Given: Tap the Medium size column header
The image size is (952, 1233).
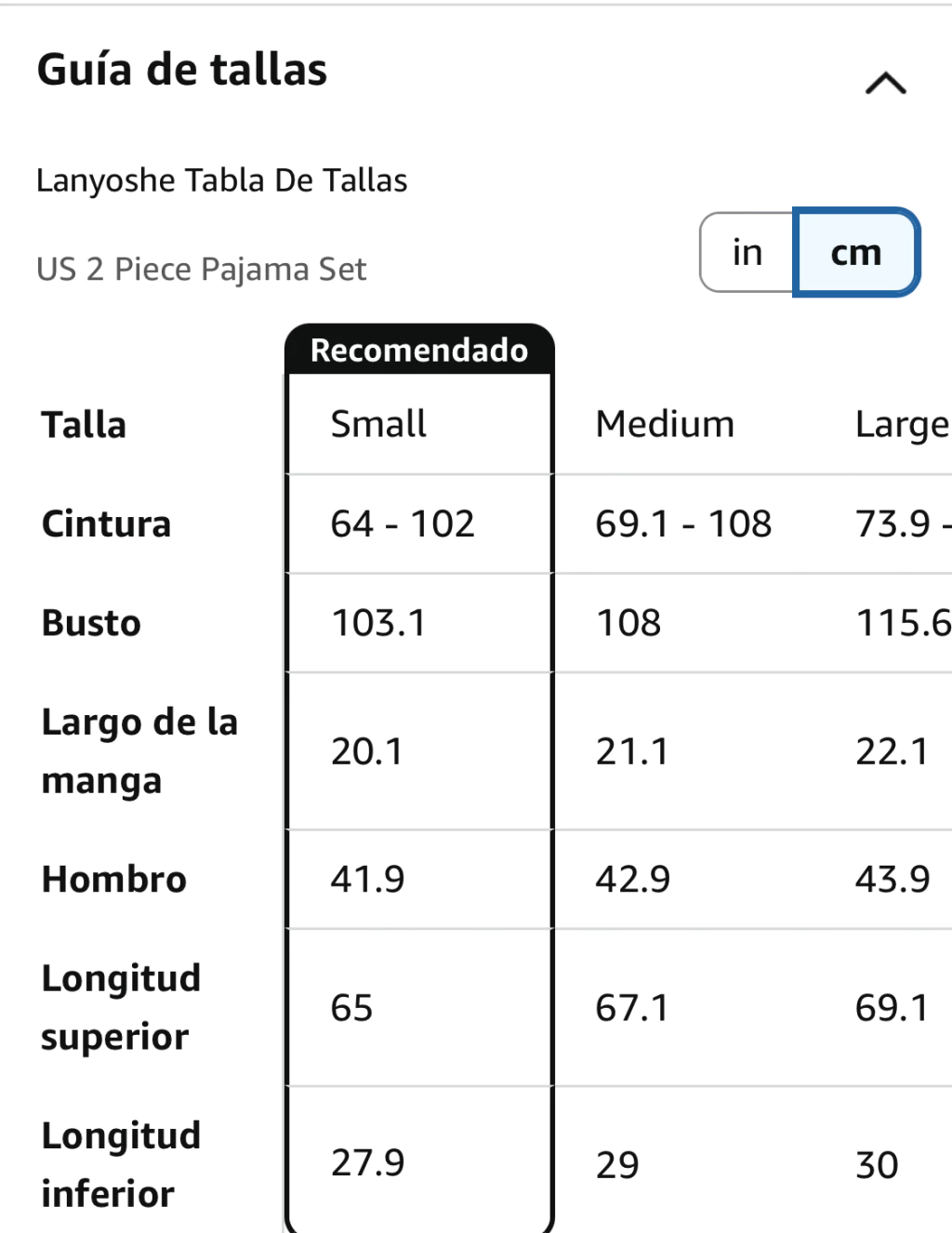Looking at the screenshot, I should pos(665,424).
